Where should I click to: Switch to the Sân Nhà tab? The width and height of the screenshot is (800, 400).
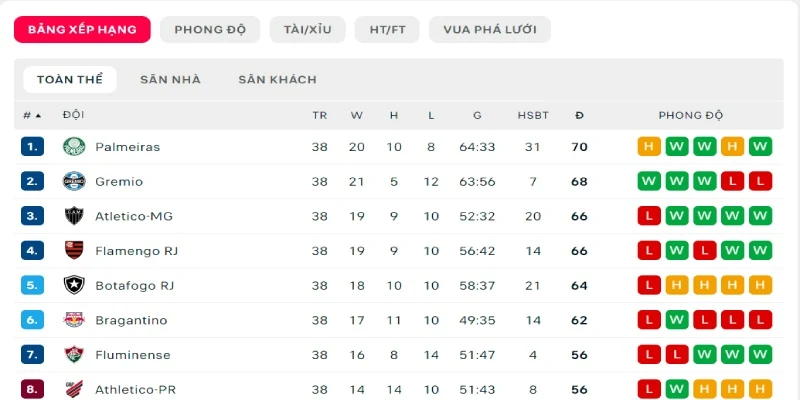click(x=170, y=80)
